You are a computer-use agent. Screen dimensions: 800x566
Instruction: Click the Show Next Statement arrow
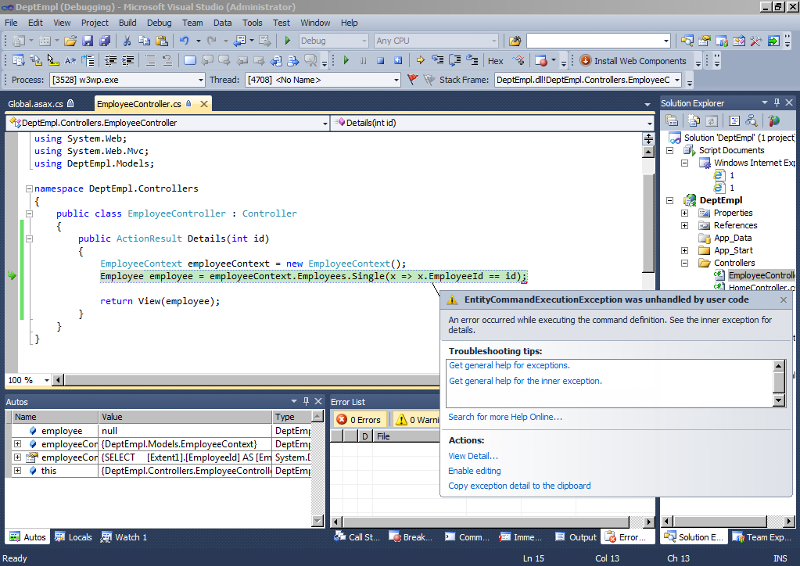421,61
